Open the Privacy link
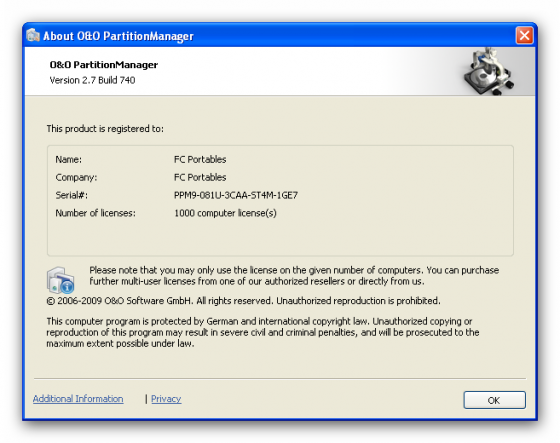The width and height of the screenshot is (560, 443). coord(166,399)
